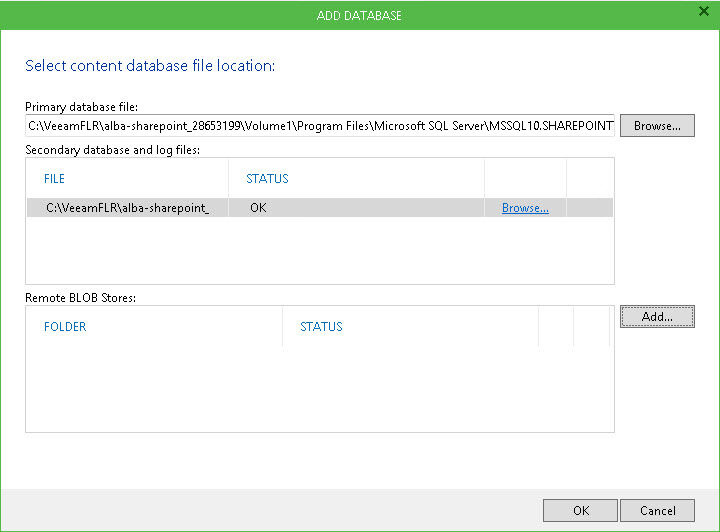The image size is (720, 532).
Task: Click the Primary database file path field
Action: click(320, 127)
